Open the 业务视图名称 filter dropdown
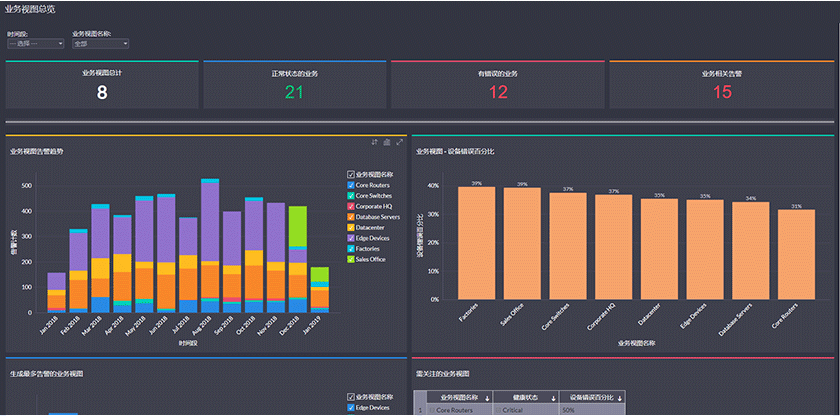This screenshot has height=417, width=840. [x=101, y=44]
